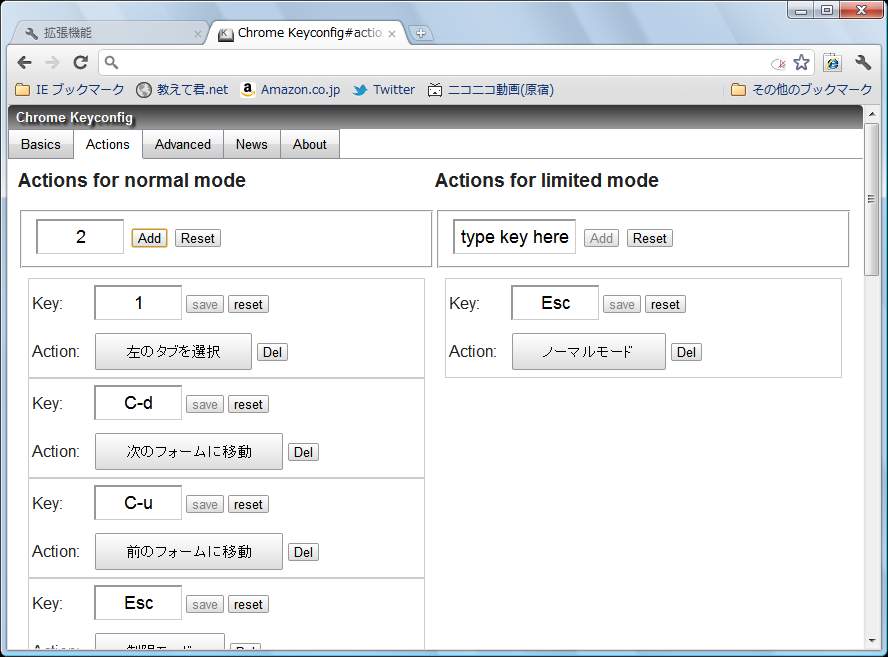Open the 次のフォームに移動 action selector
Screen dimensions: 888x657
point(189,451)
